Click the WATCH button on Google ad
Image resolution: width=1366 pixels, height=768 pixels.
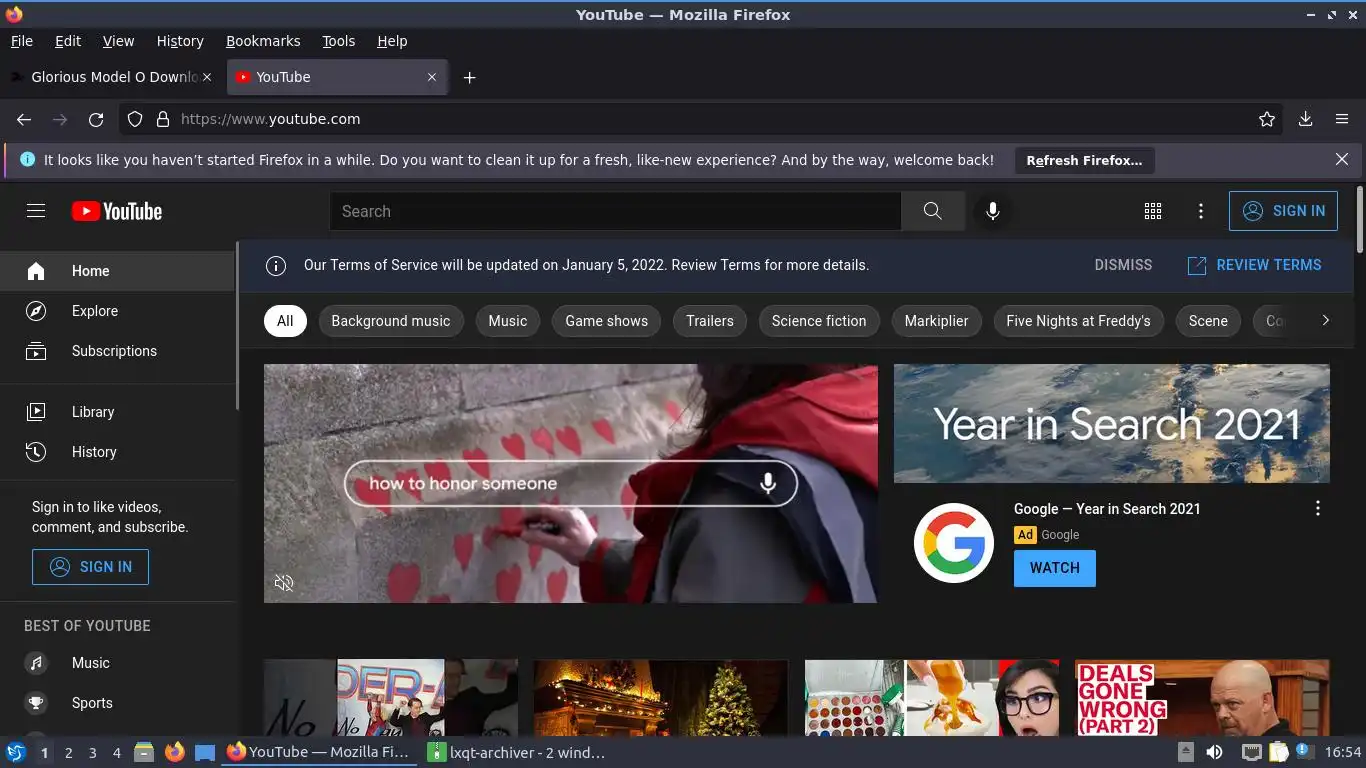pos(1055,568)
